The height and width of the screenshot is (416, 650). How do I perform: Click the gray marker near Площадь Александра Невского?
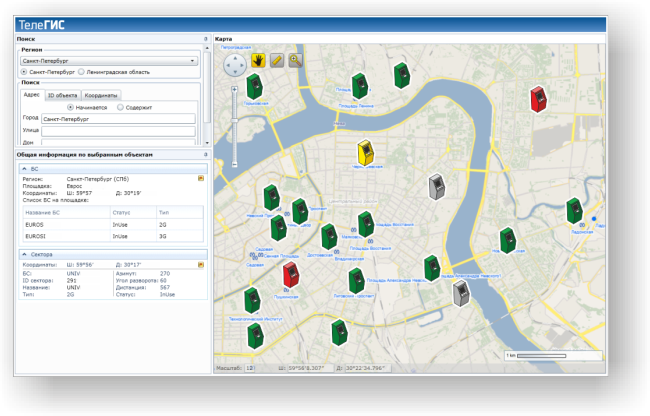pos(461,293)
